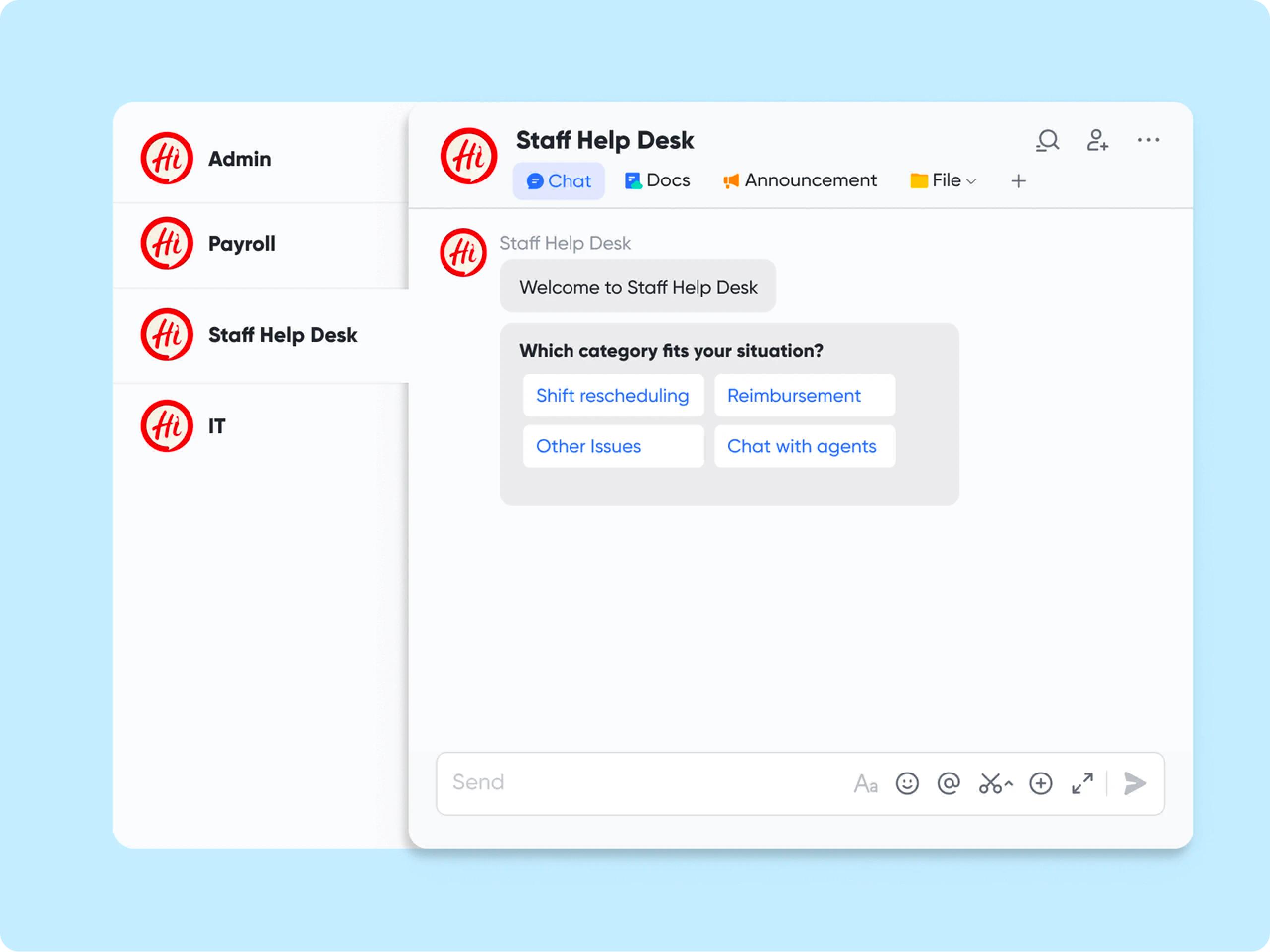Screen dimensions: 1270x952
Task: Open the emoji picker
Action: pos(906,784)
